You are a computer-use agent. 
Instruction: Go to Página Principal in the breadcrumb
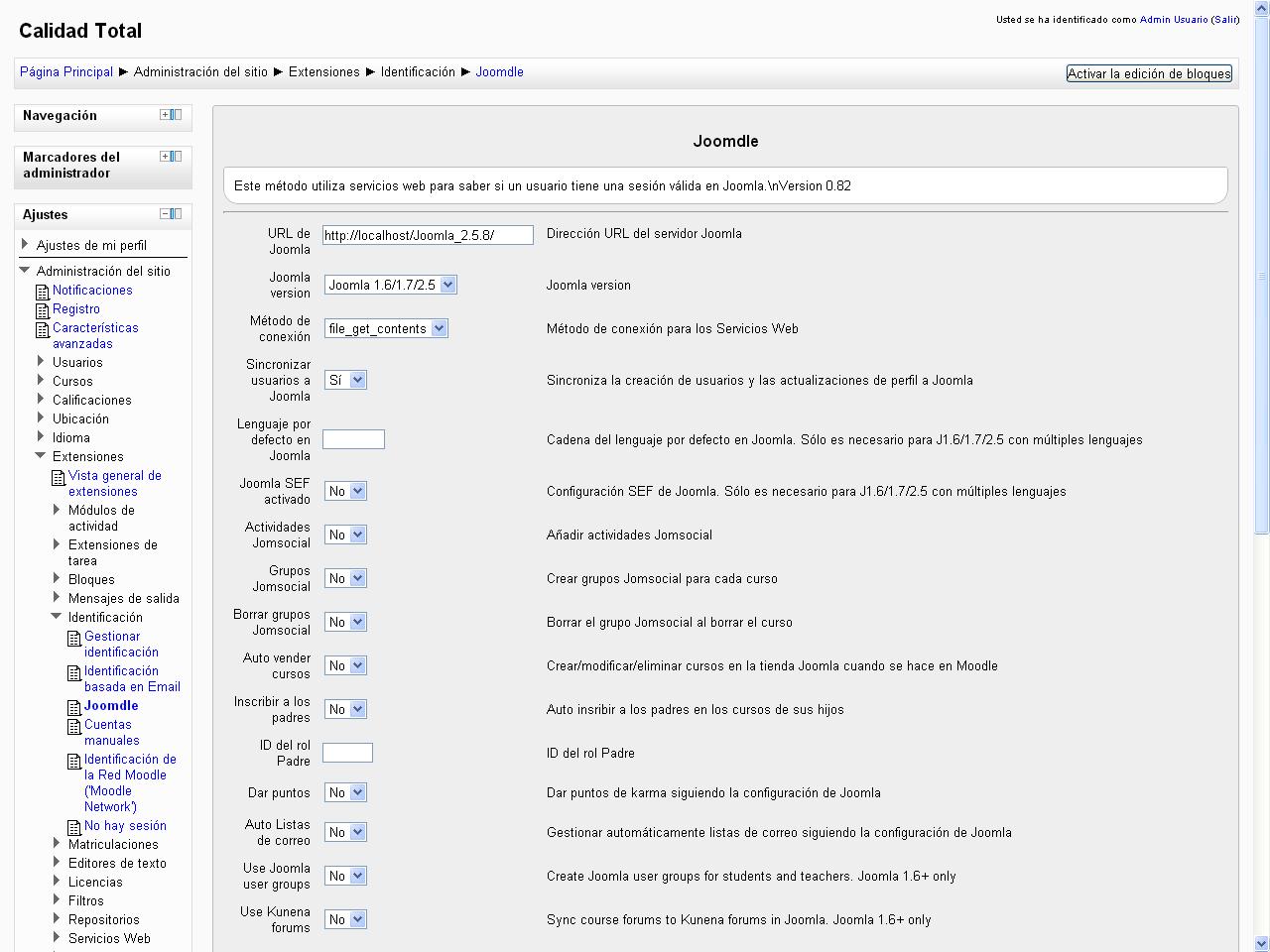coord(66,72)
